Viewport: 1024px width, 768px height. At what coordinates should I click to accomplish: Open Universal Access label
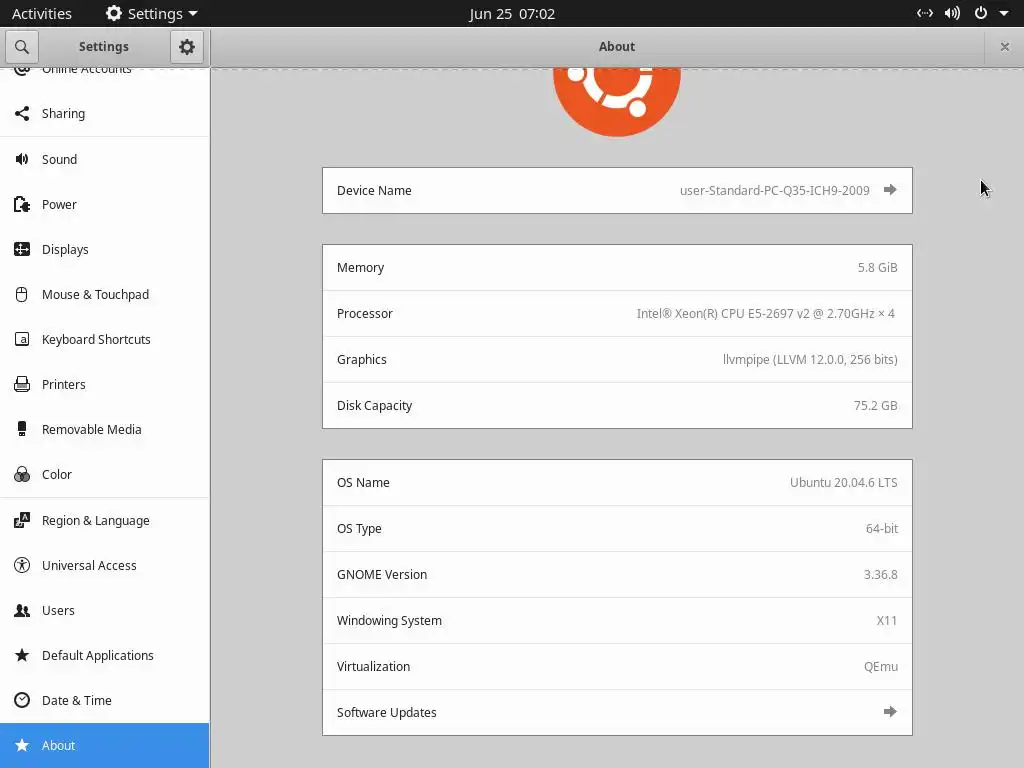tap(89, 566)
